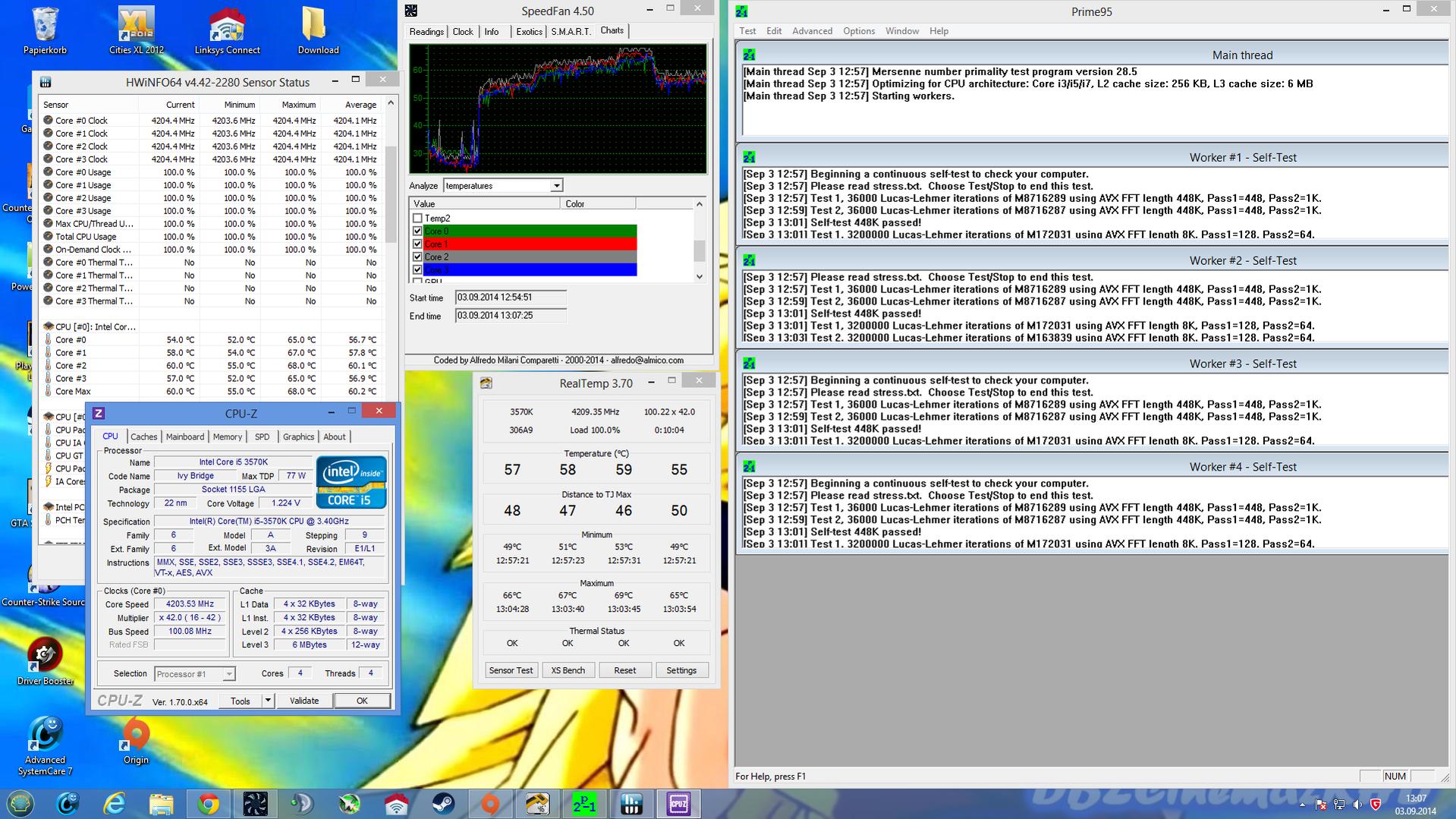Screen dimensions: 1456x819
Task: Open the Papierkorb recycle bin desktop icon
Action: (x=45, y=30)
